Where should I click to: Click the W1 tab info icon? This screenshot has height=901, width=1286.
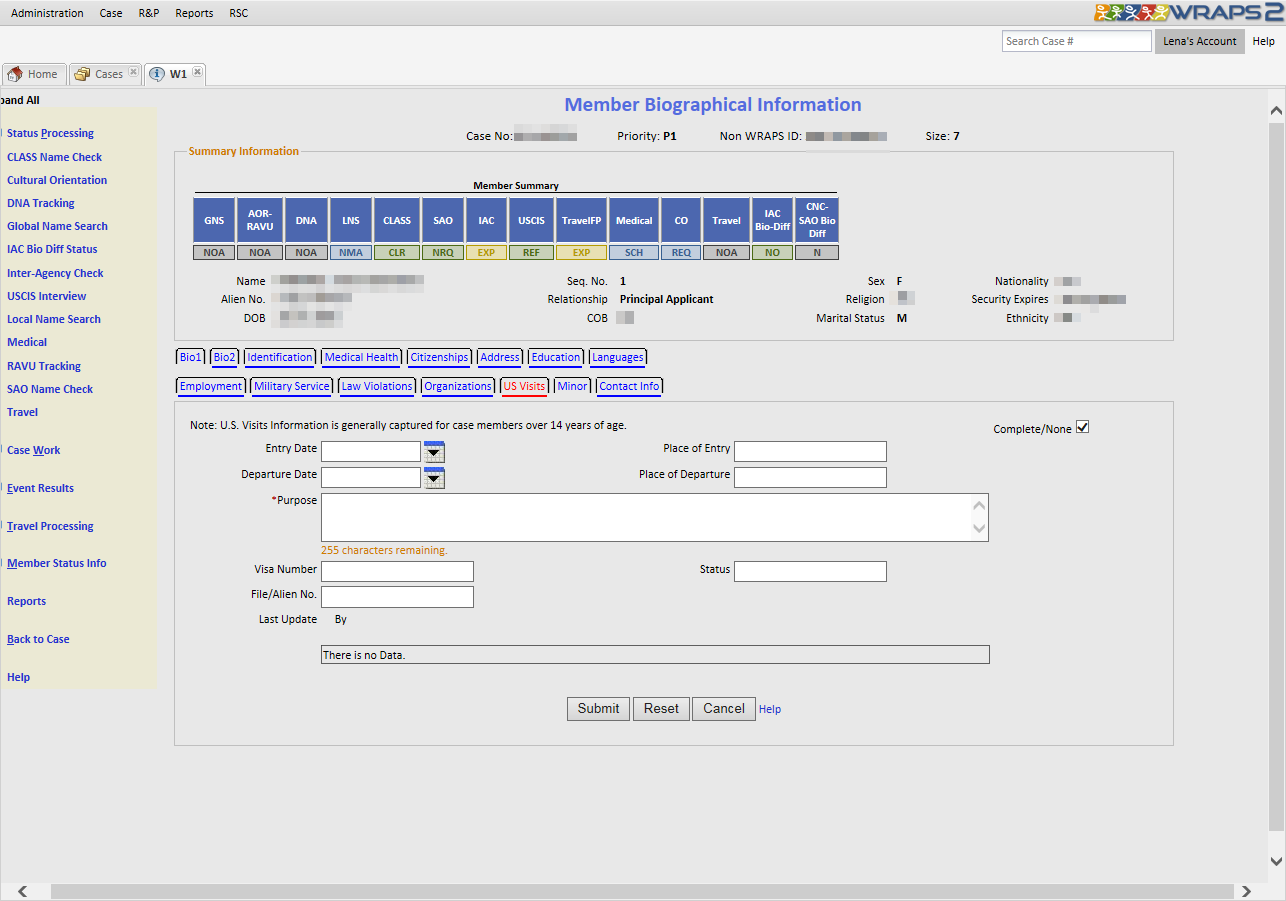[x=157, y=74]
